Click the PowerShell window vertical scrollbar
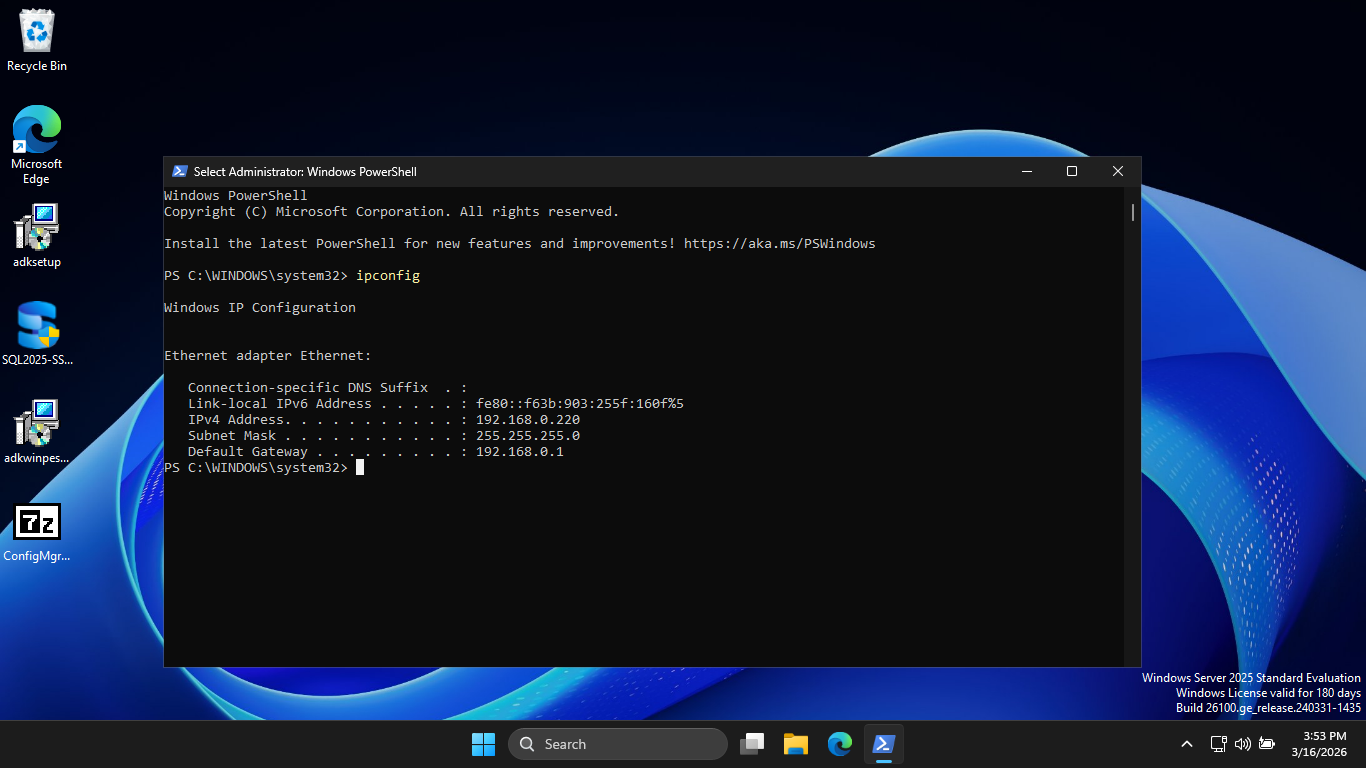 1133,213
